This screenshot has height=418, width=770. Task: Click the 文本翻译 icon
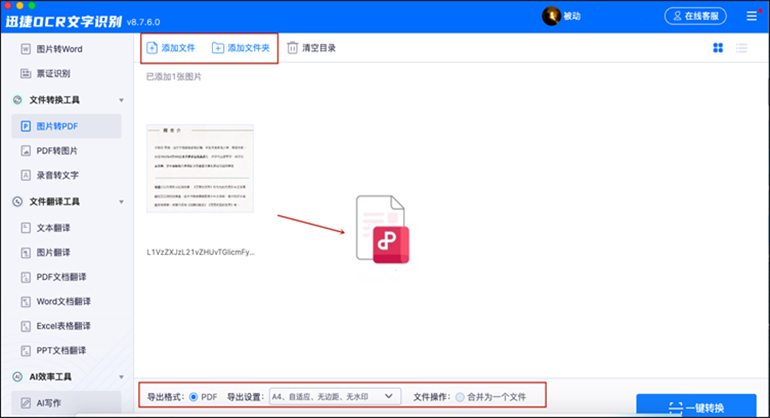click(x=26, y=228)
